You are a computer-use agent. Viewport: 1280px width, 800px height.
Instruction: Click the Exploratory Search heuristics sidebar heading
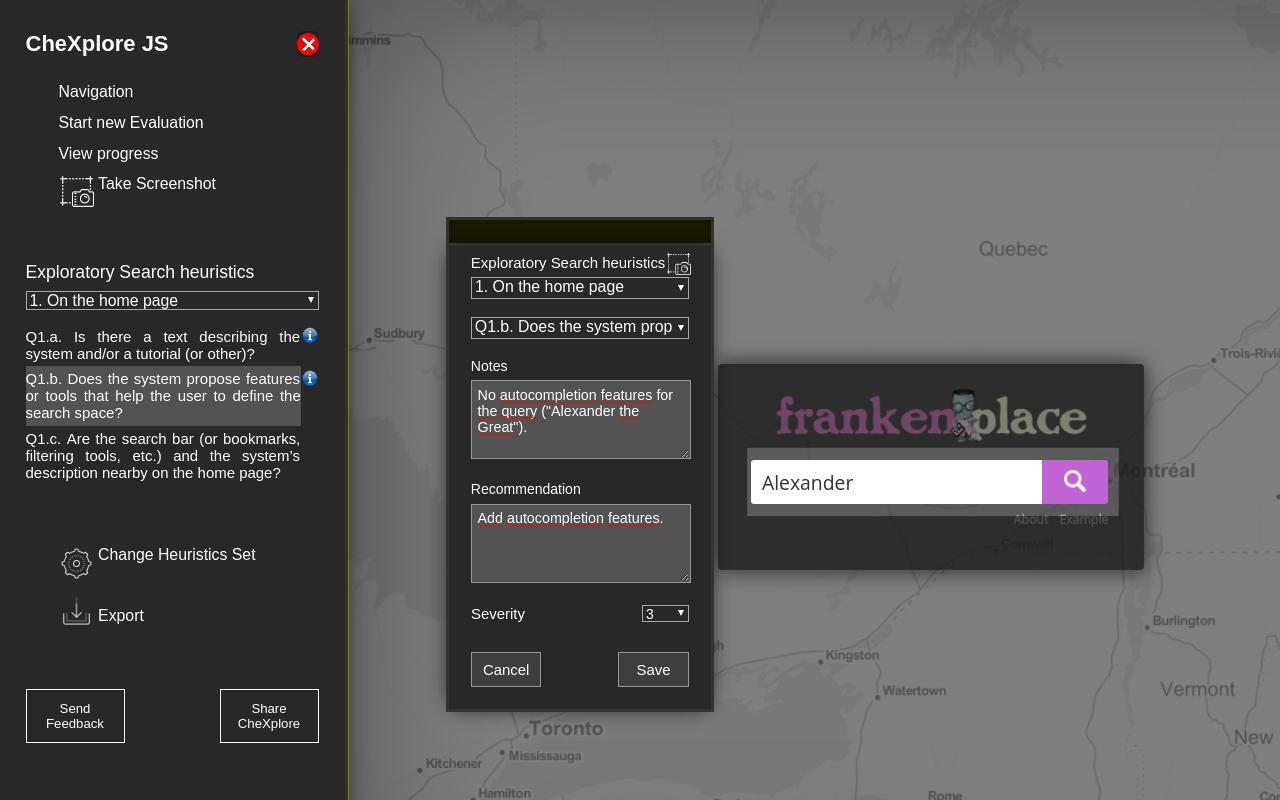140,272
